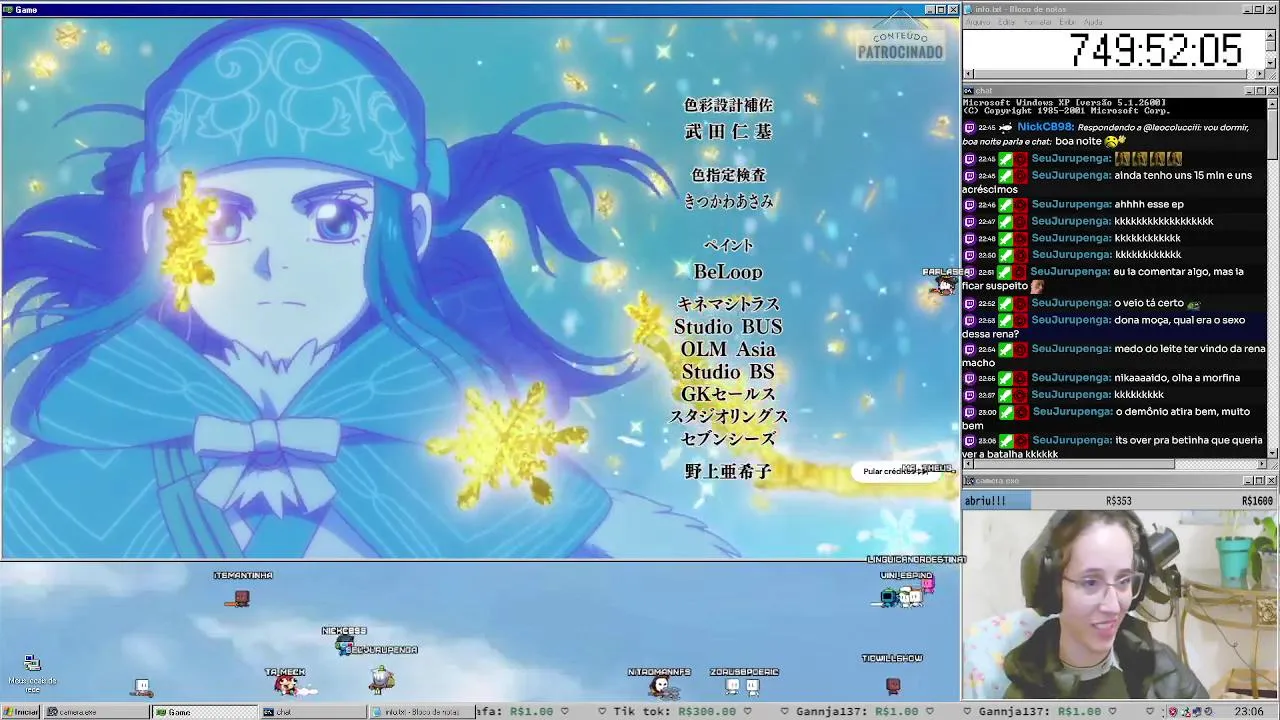Viewport: 1280px width, 720px height.
Task: Select the chat taskbar button
Action: [x=313, y=712]
